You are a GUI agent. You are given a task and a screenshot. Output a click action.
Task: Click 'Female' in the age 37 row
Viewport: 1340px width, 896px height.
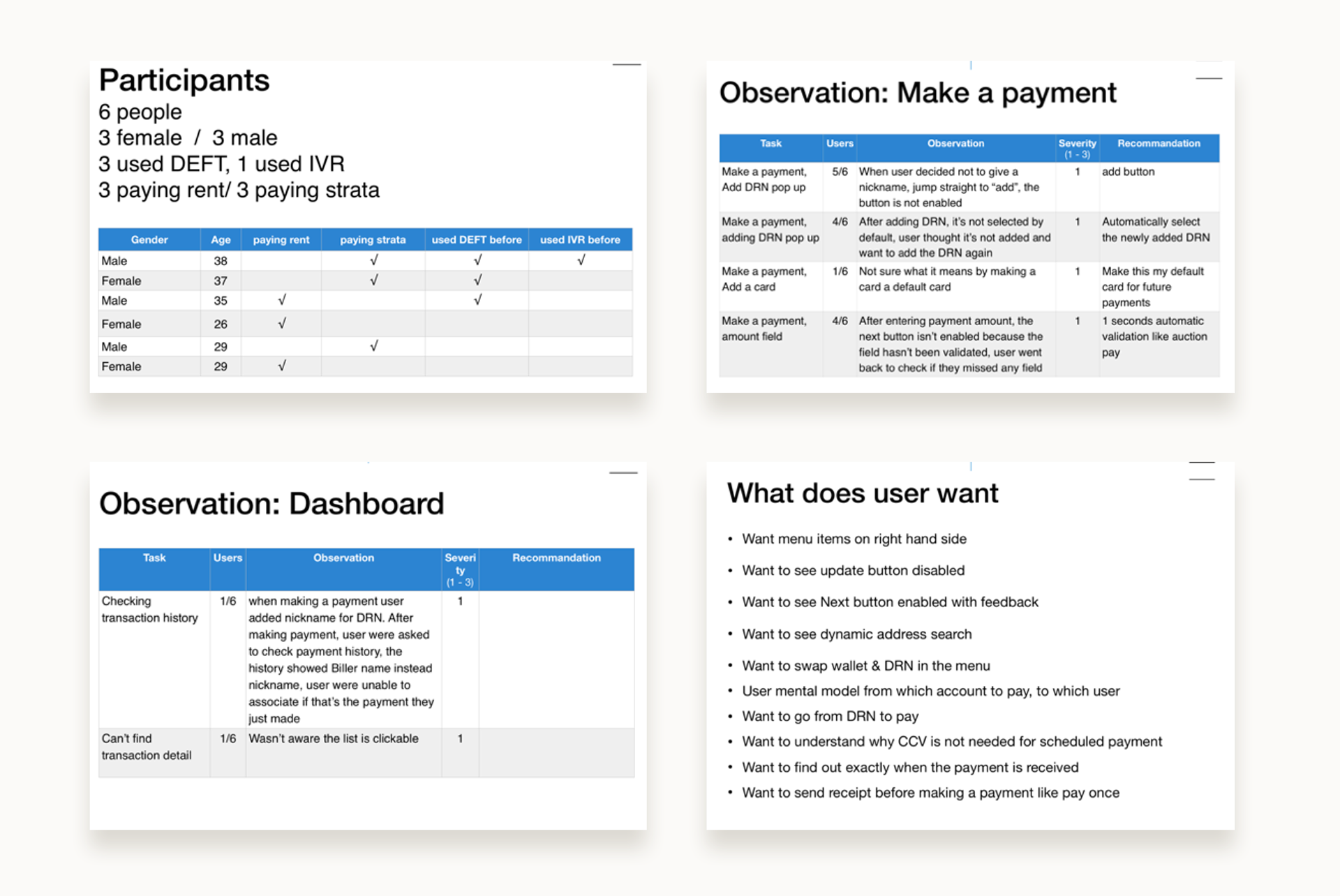121,281
